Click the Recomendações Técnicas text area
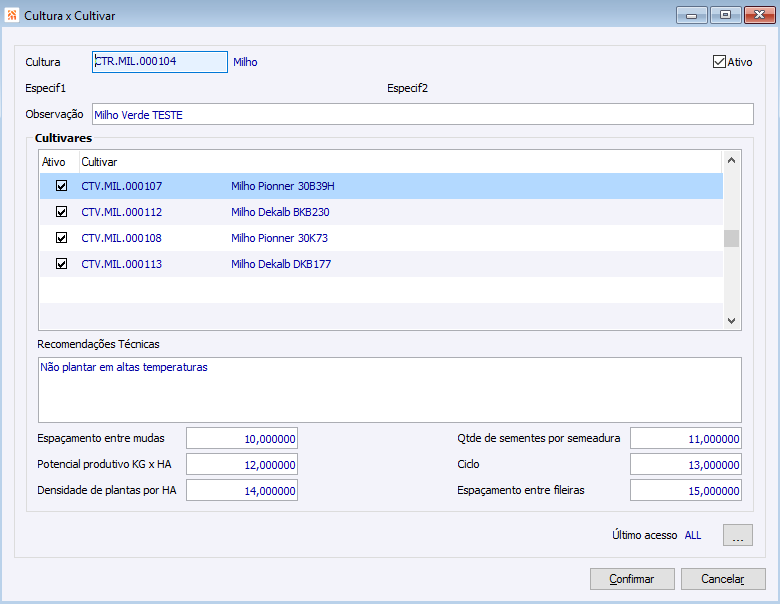This screenshot has width=780, height=604. click(390, 390)
